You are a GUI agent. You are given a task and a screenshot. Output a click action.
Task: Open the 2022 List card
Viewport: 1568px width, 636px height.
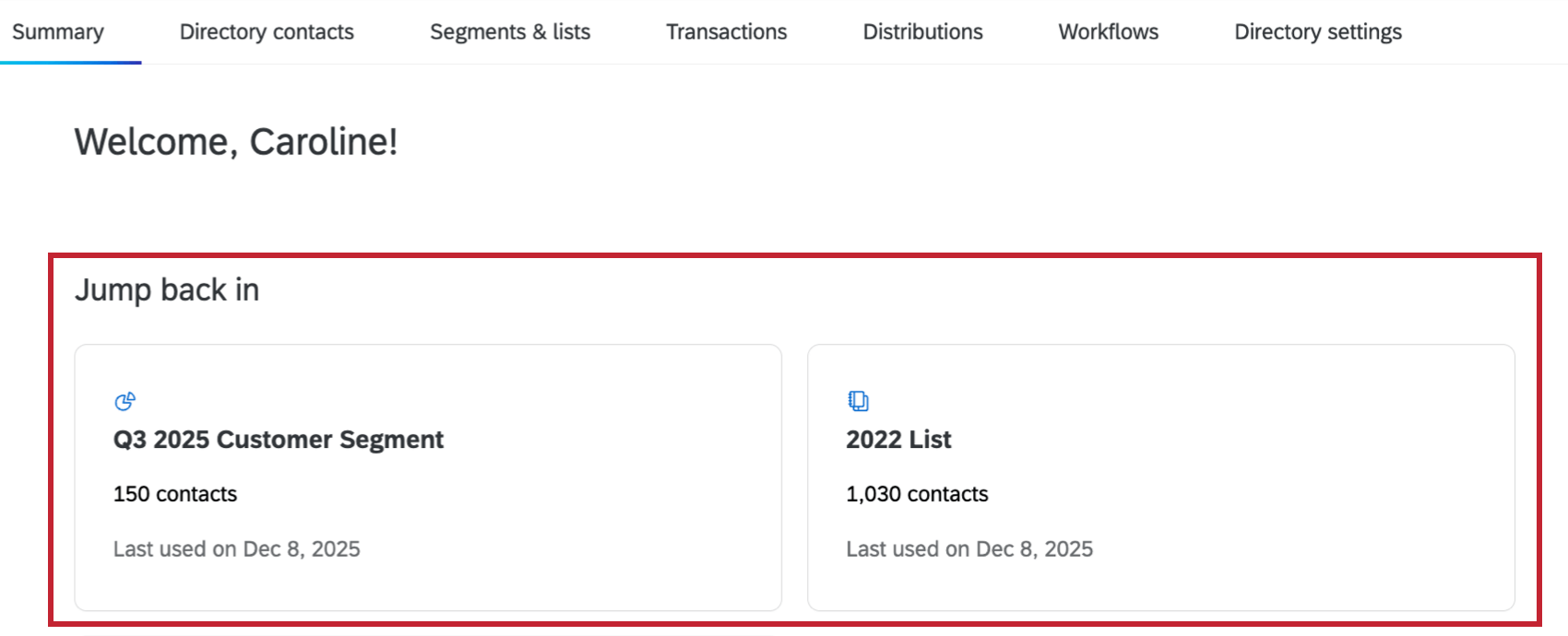tap(1162, 475)
